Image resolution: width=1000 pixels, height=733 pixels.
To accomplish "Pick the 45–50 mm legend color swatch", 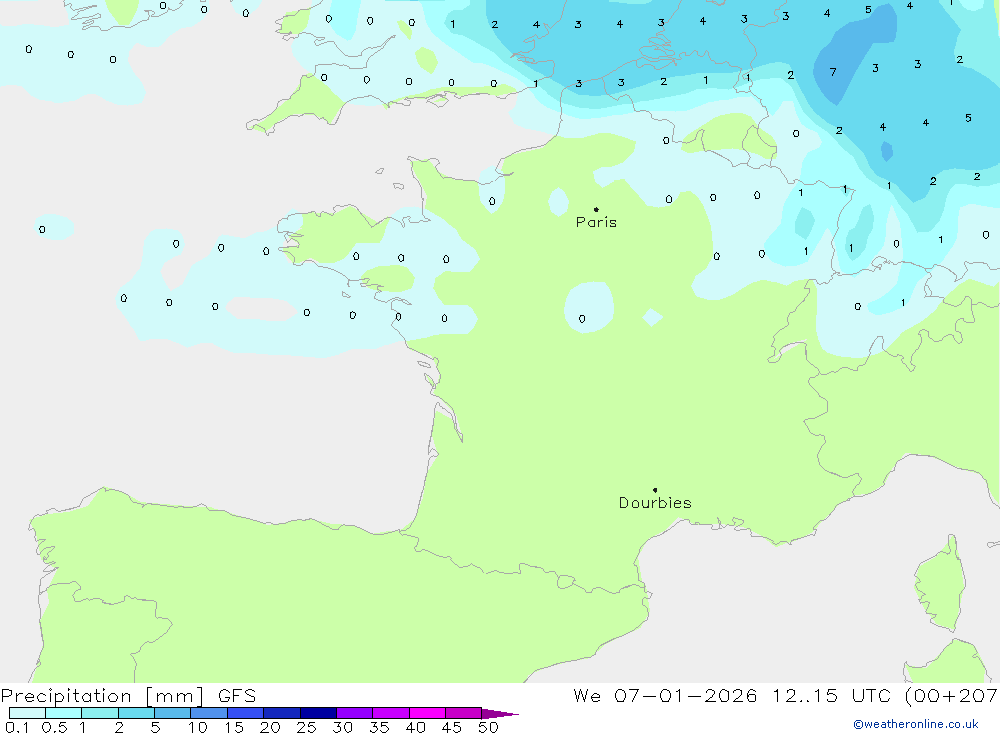I will click(x=464, y=713).
